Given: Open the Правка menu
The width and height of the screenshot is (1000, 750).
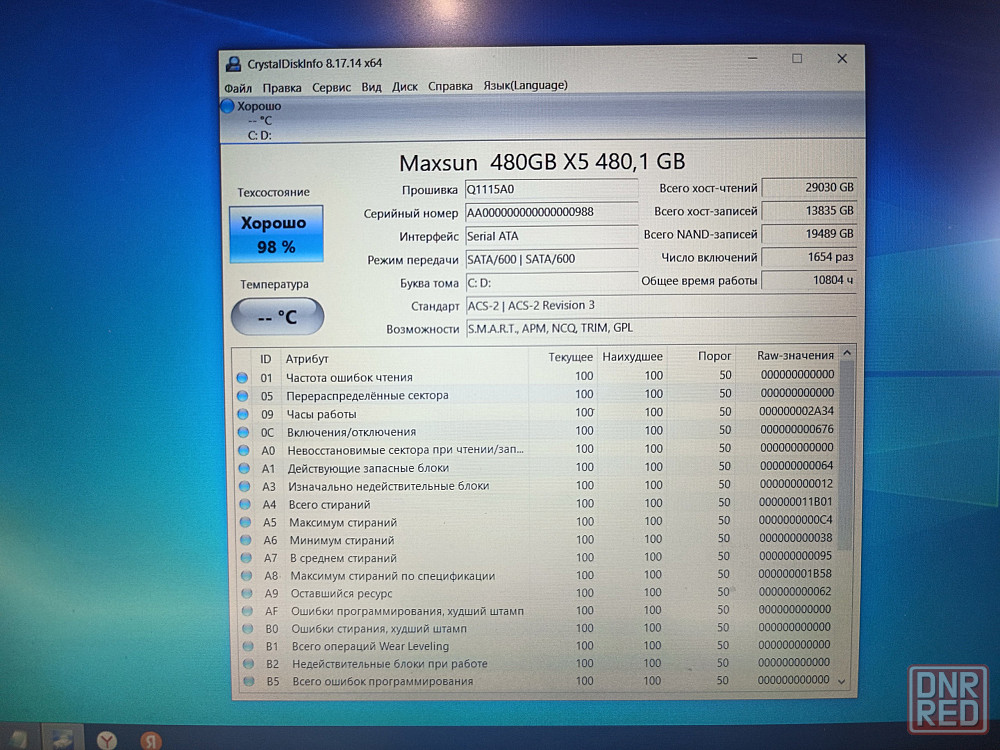Looking at the screenshot, I should click(x=282, y=87).
